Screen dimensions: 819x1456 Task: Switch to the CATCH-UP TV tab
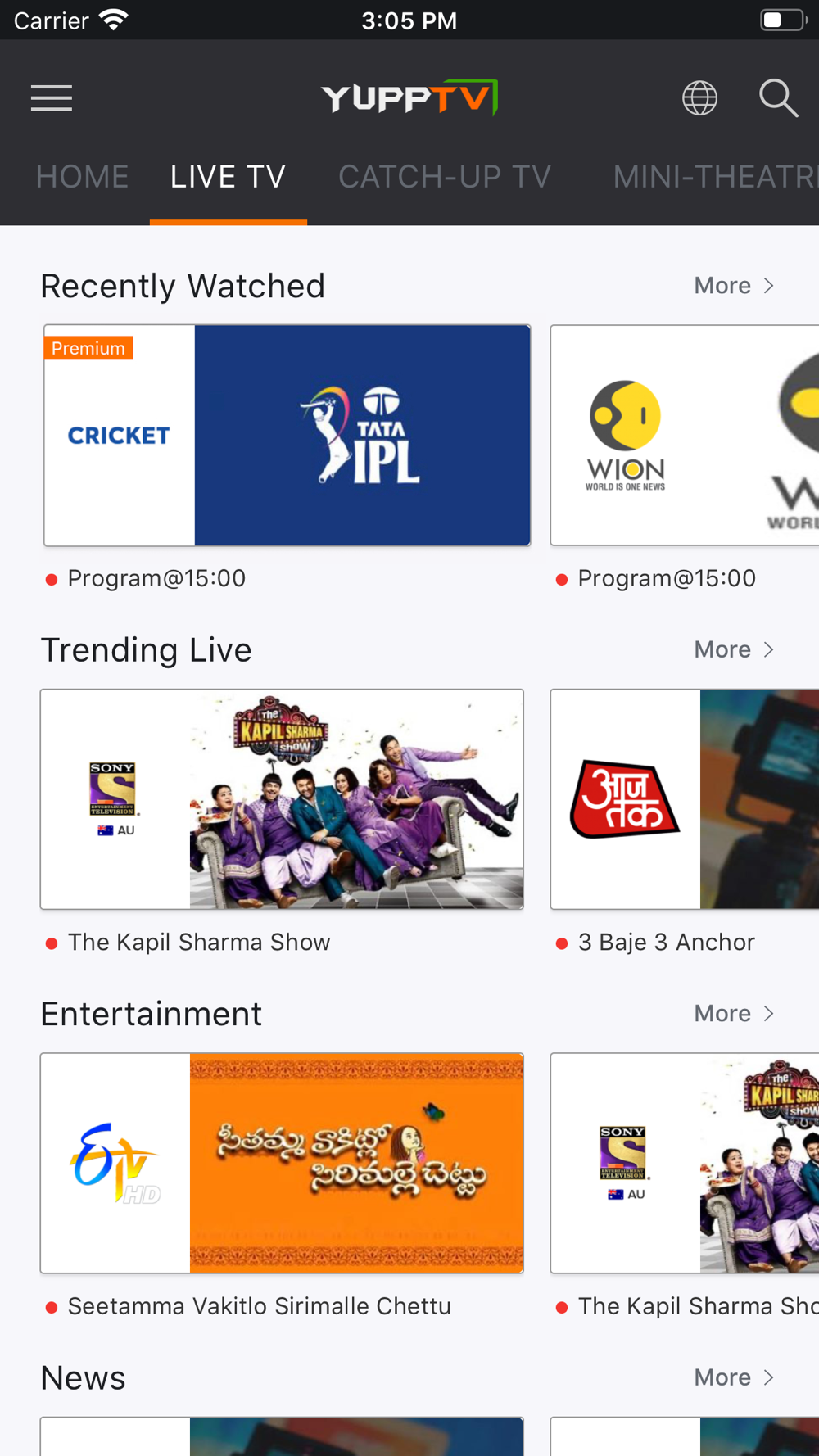(445, 177)
